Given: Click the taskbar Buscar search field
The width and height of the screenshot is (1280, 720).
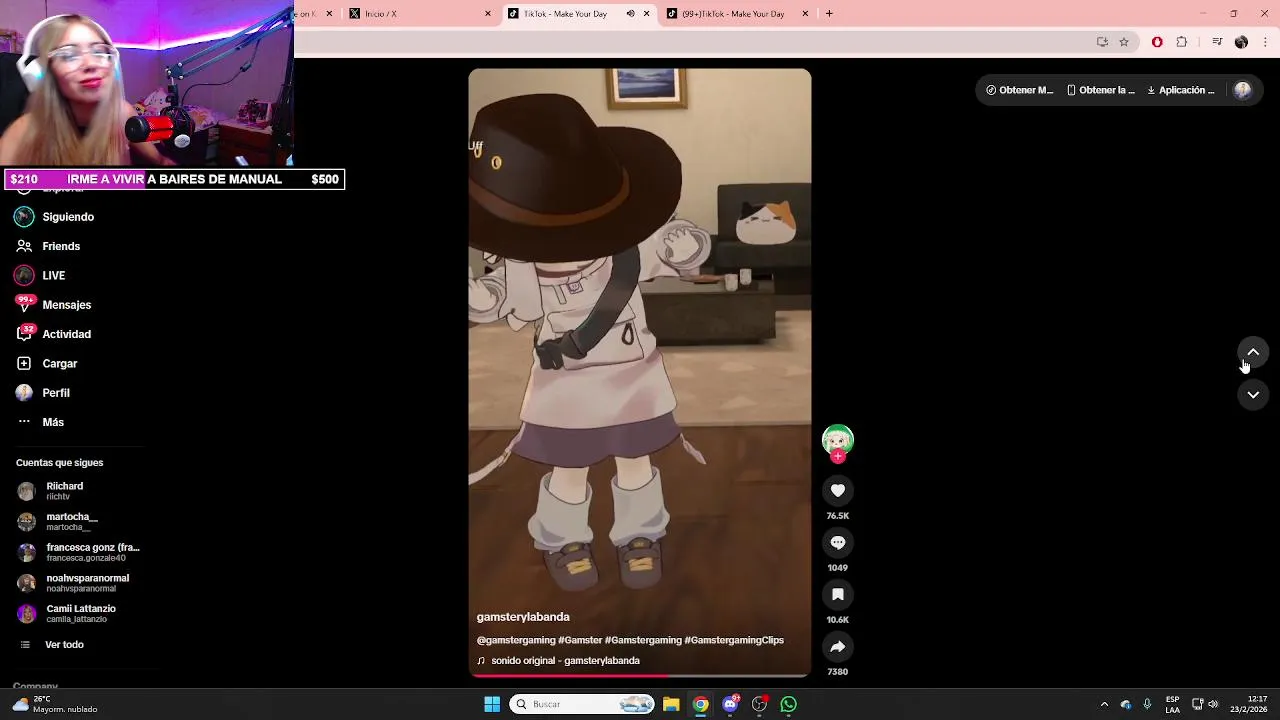Looking at the screenshot, I should tap(582, 704).
